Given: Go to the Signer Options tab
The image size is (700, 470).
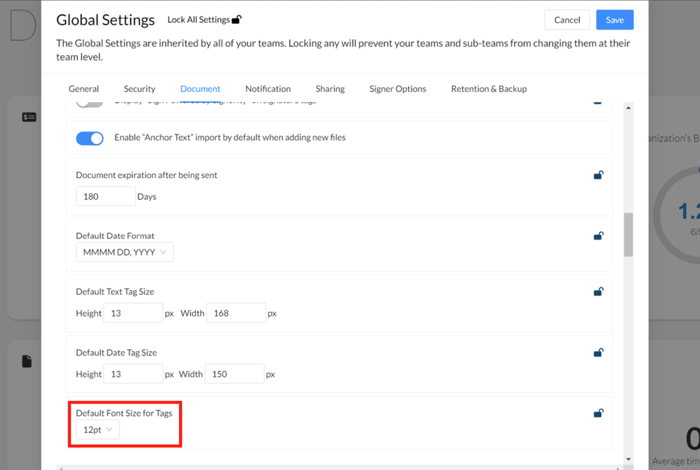Looking at the screenshot, I should coord(397,89).
